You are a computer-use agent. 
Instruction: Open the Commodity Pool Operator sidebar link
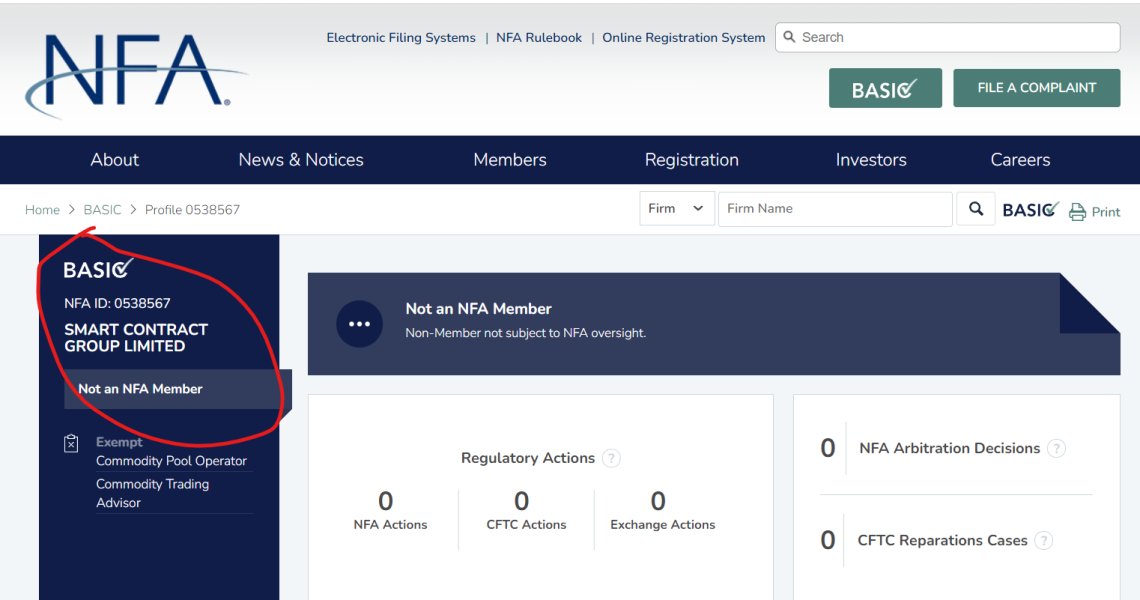coord(172,461)
